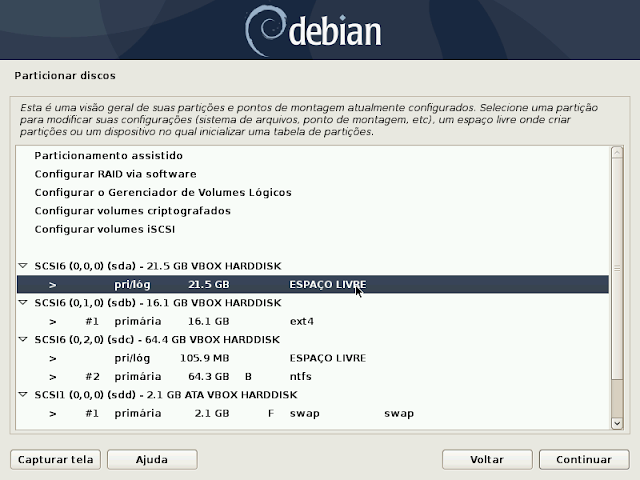The width and height of the screenshot is (640, 480).
Task: Select Configurar volumes criptografados
Action: coord(133,211)
